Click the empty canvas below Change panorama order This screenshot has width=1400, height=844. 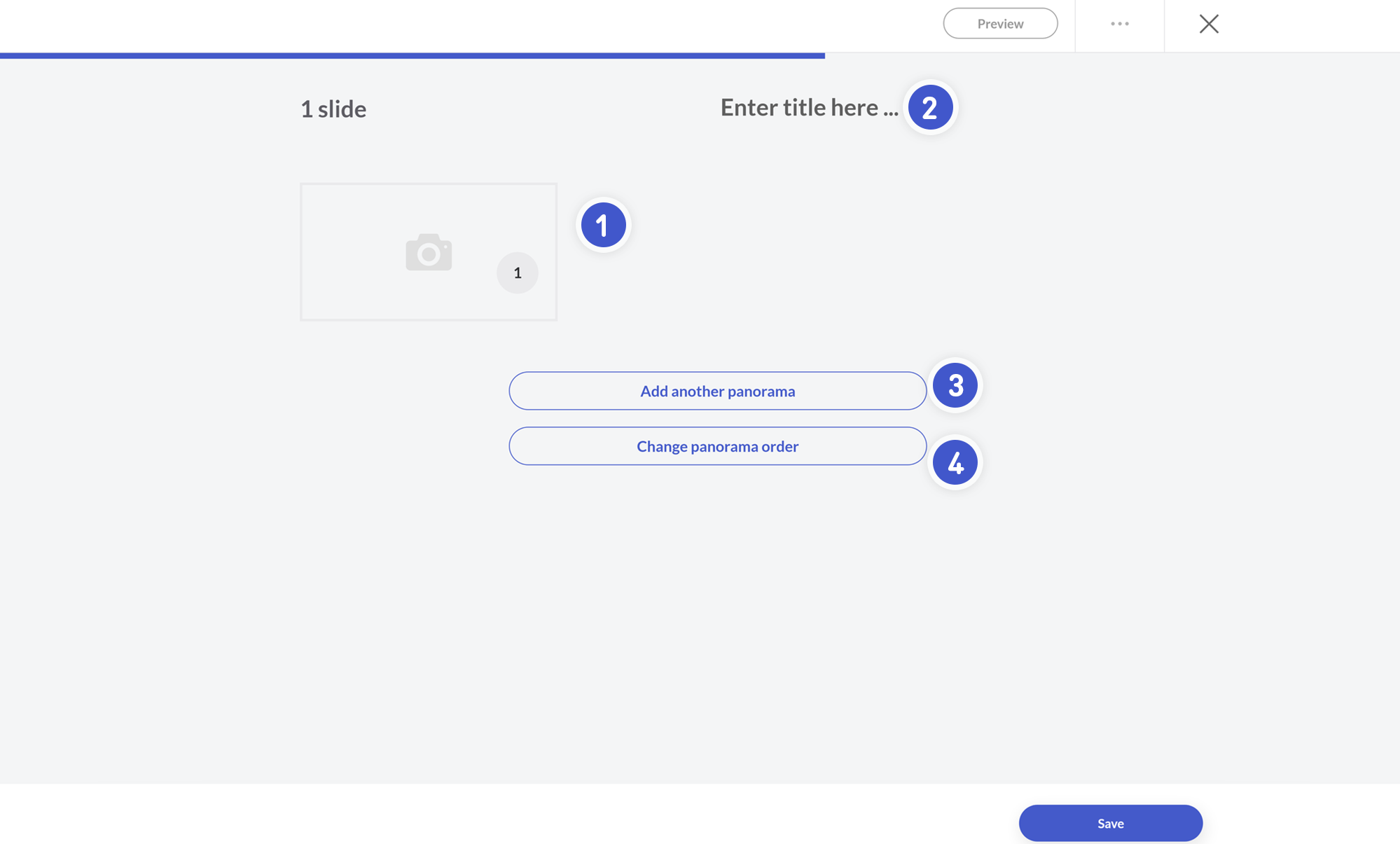point(717,616)
